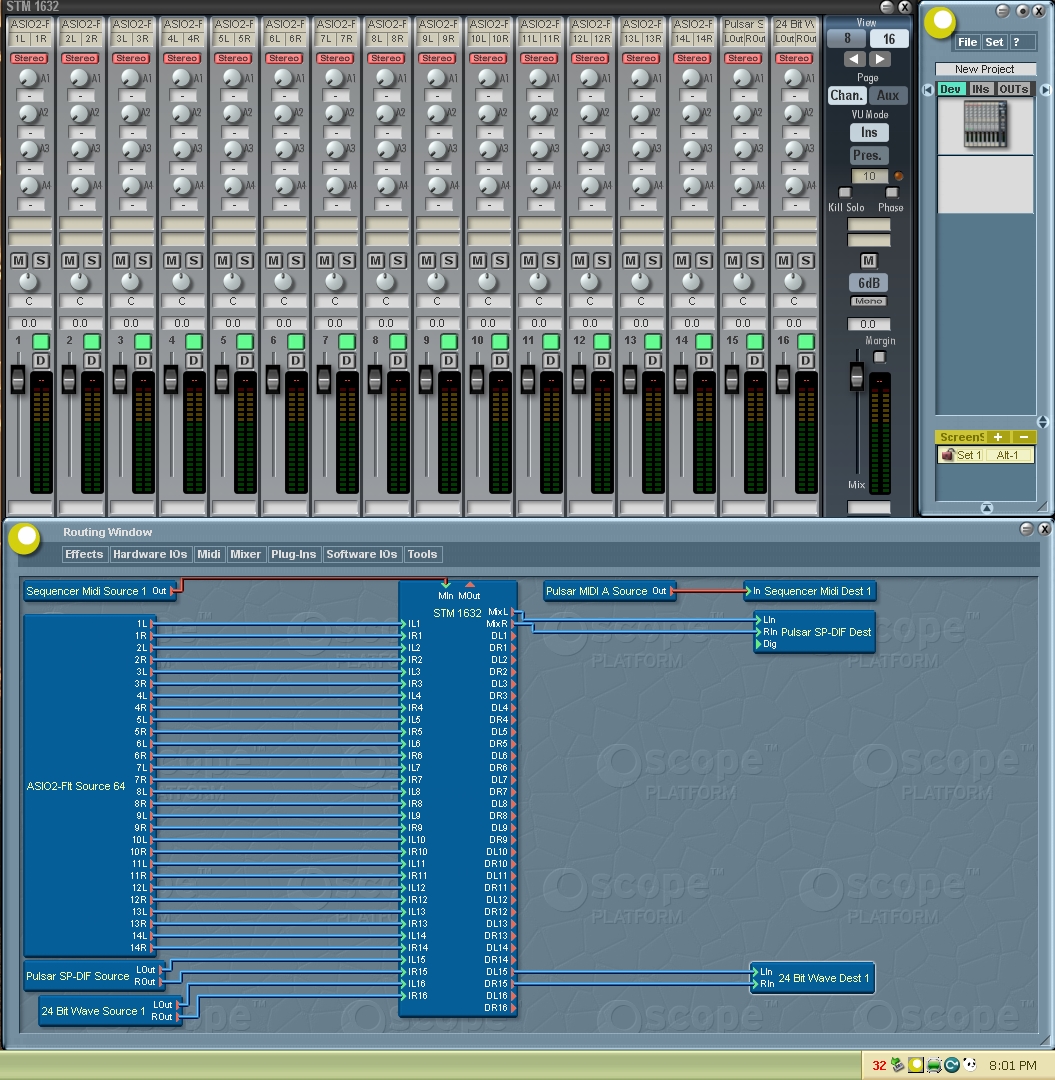Screen dimensions: 1055x1080
Task: Toggle the Kill Solo switch
Action: [x=845, y=193]
